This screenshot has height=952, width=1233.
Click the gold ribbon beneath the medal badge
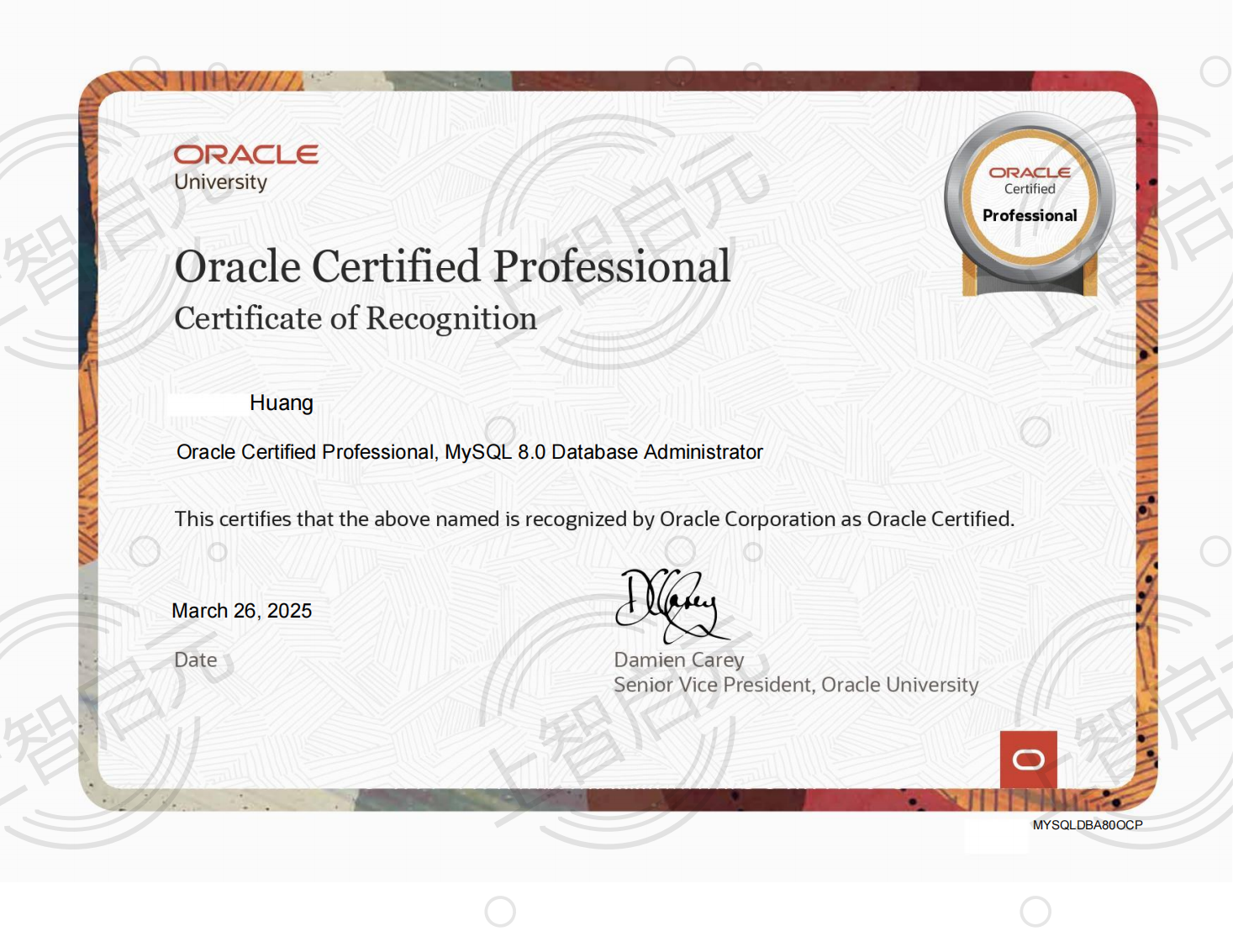[x=969, y=282]
